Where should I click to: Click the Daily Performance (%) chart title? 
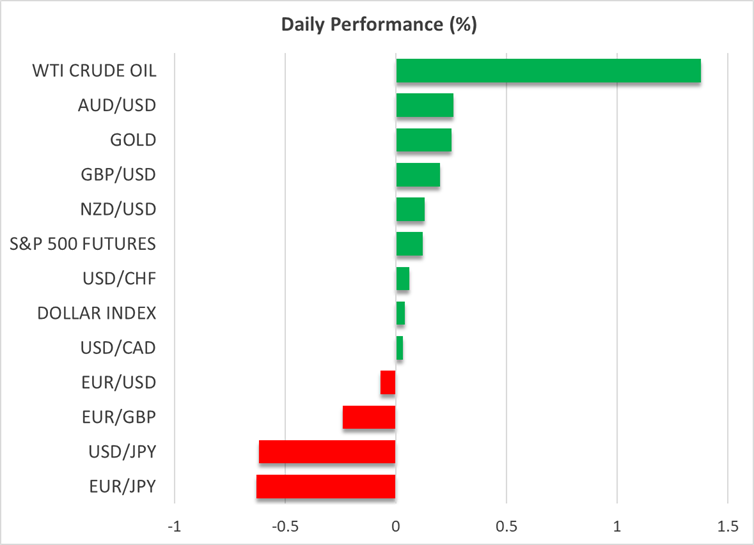click(376, 22)
